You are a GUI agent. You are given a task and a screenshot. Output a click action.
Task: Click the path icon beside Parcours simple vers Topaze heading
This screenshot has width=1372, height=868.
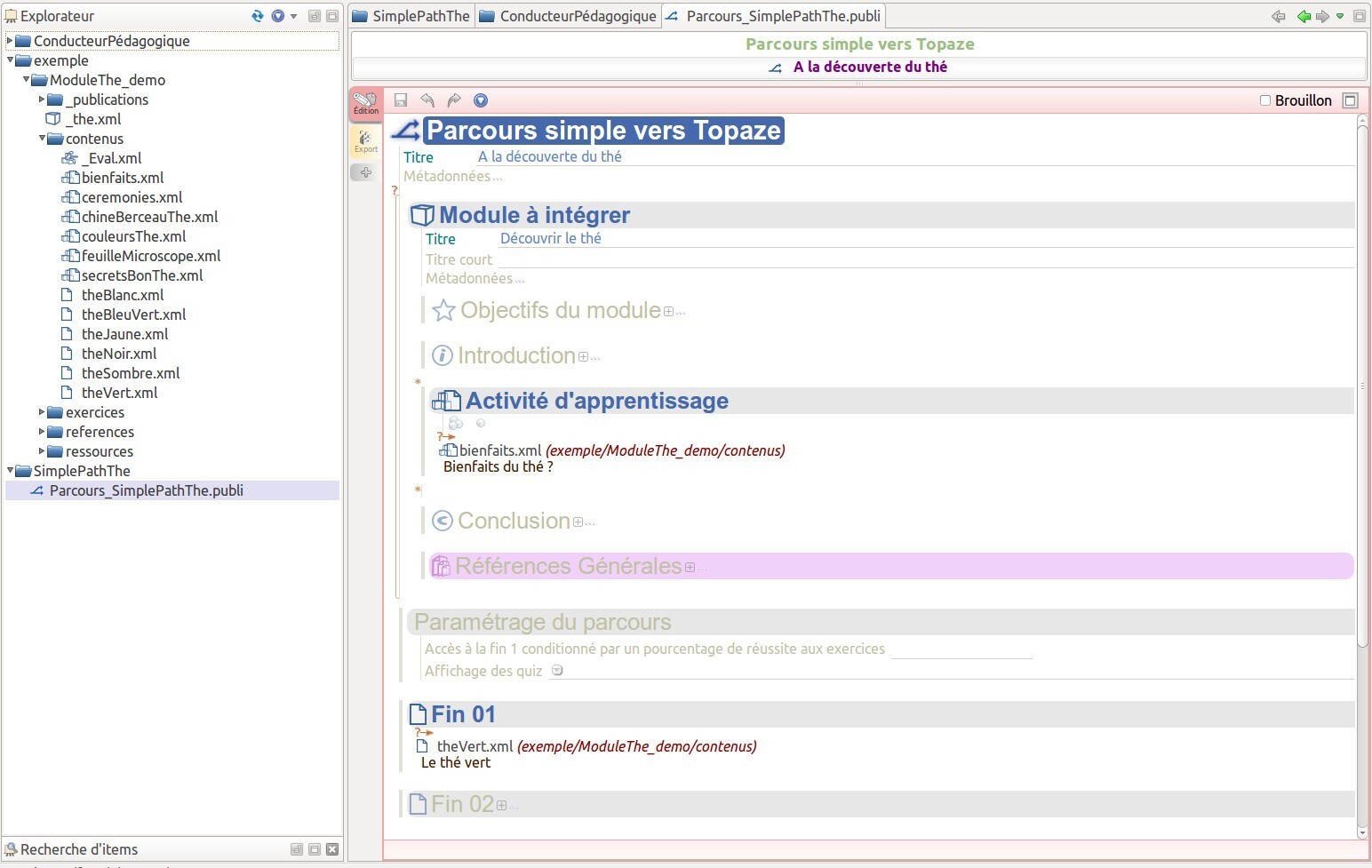click(406, 131)
